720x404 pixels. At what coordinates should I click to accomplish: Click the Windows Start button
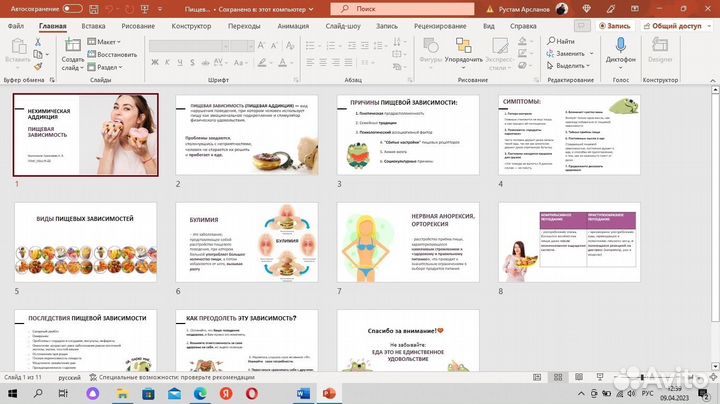click(14, 395)
